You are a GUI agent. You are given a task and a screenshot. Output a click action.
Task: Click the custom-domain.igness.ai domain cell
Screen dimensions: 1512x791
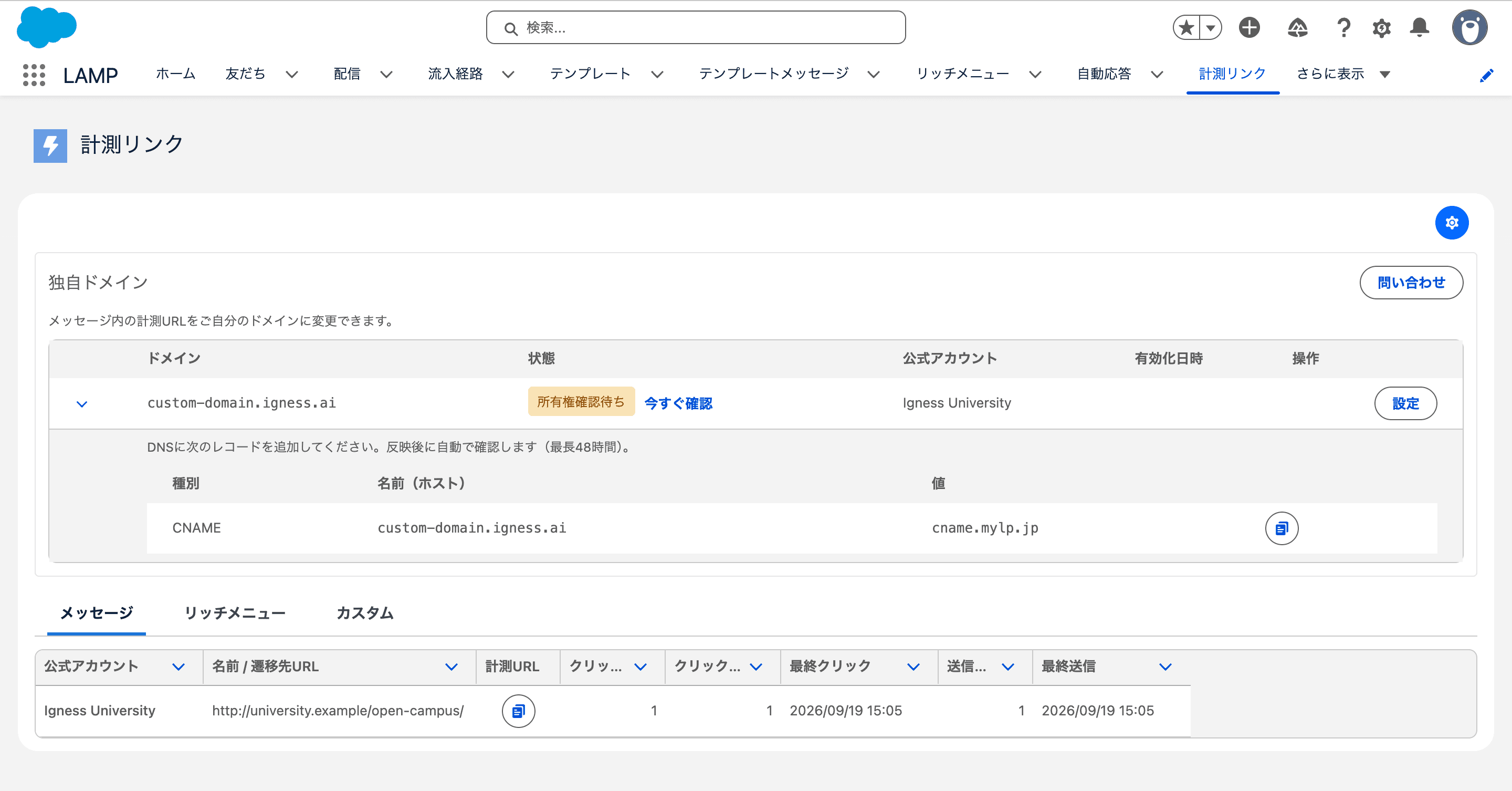[x=241, y=403]
